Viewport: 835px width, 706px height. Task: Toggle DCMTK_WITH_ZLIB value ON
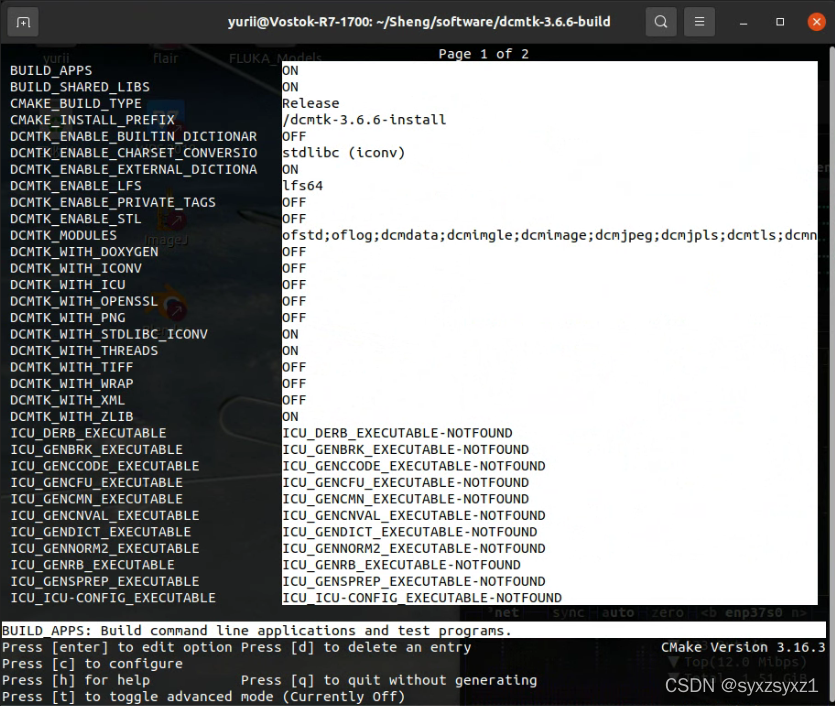[x=290, y=417]
